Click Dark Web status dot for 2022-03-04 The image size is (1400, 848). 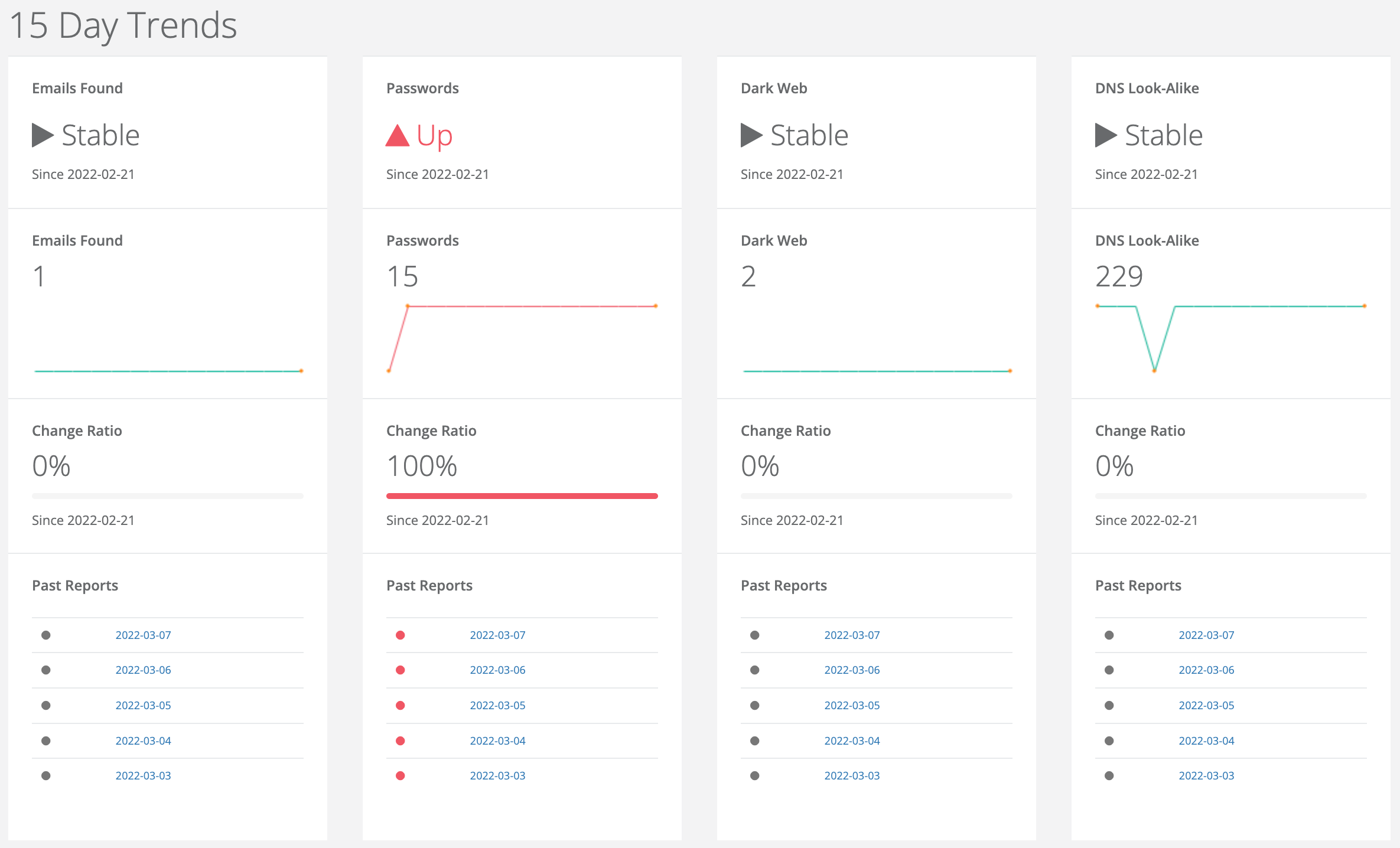click(755, 741)
